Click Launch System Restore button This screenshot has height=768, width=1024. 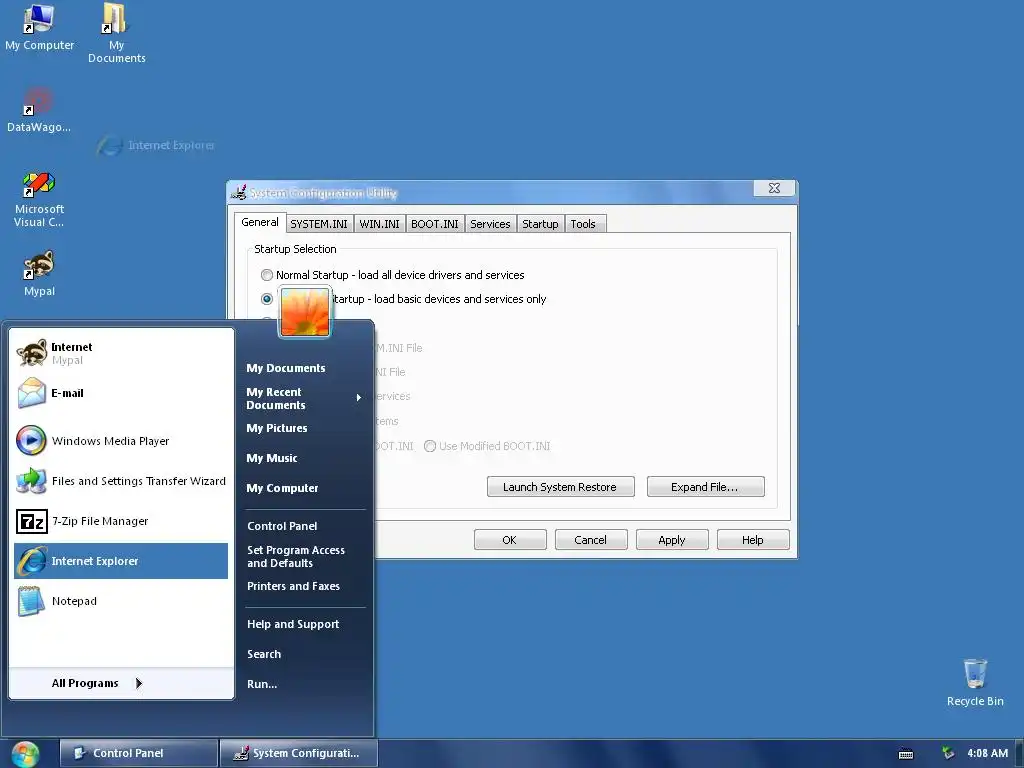pos(560,487)
